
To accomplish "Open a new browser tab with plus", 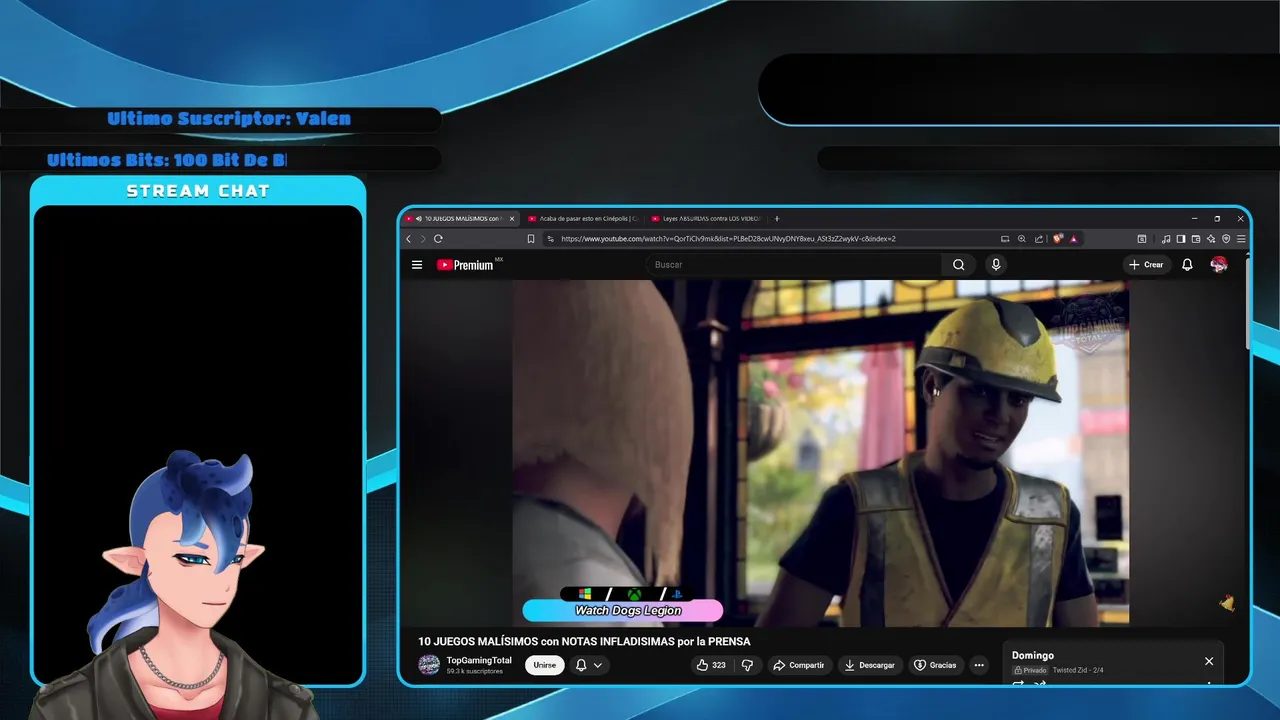I will (777, 218).
